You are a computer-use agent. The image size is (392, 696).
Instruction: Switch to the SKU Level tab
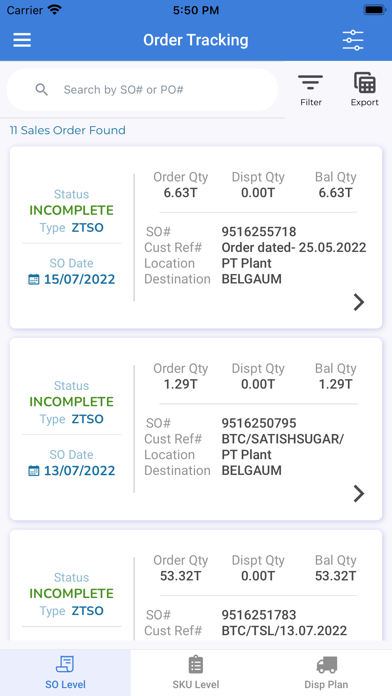196,673
